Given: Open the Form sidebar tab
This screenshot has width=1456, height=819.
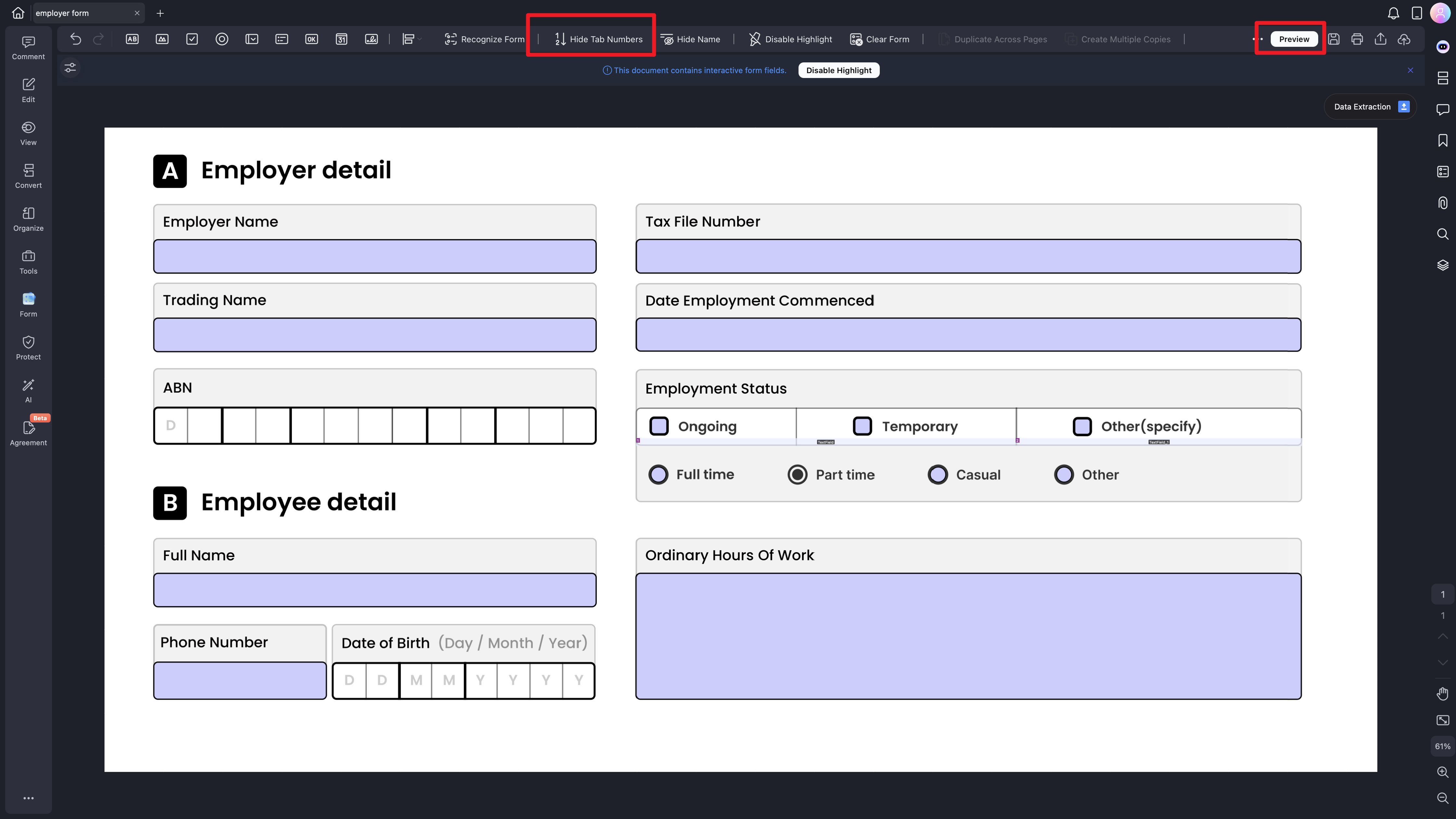Looking at the screenshot, I should click(x=28, y=305).
